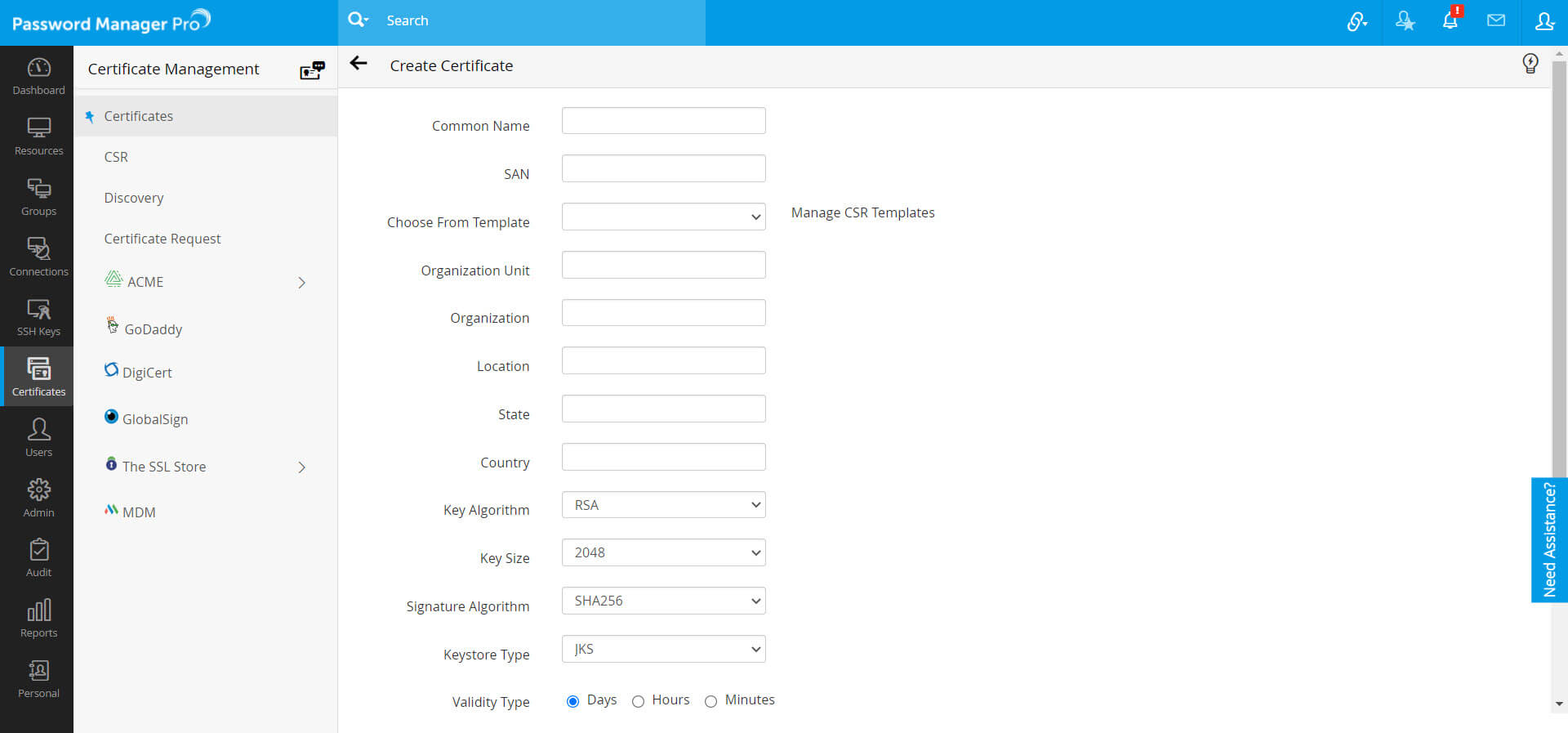Open Key Size dropdown showing 2048
The image size is (1568, 733).
(663, 552)
